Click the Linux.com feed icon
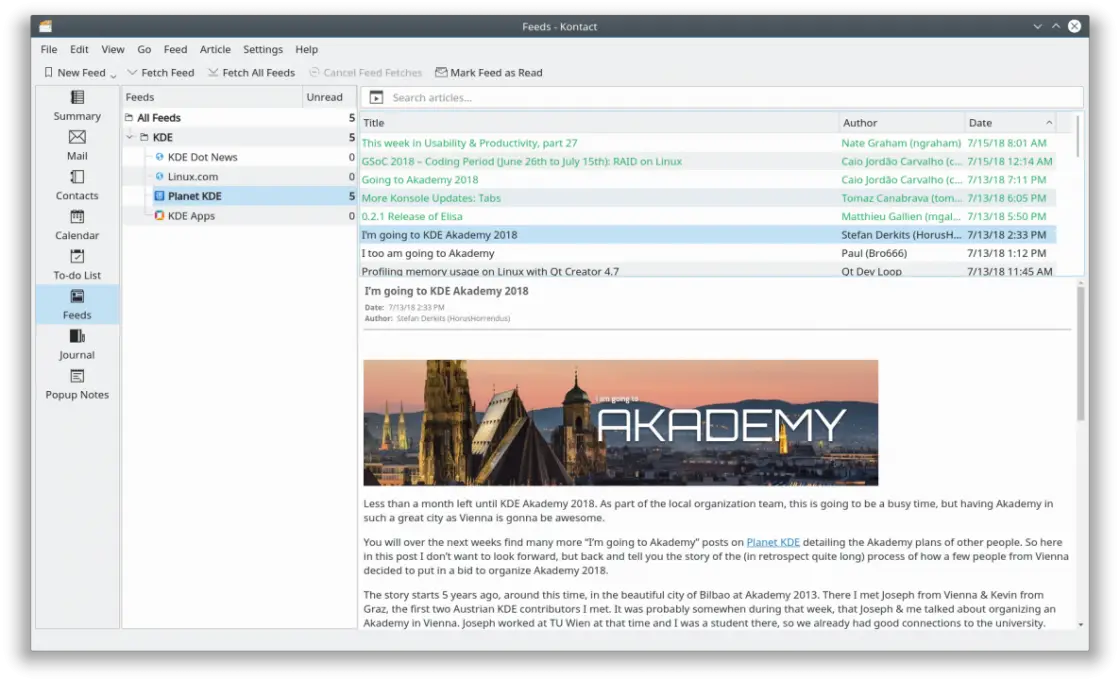Screen dimensions: 1120x680 point(159,176)
